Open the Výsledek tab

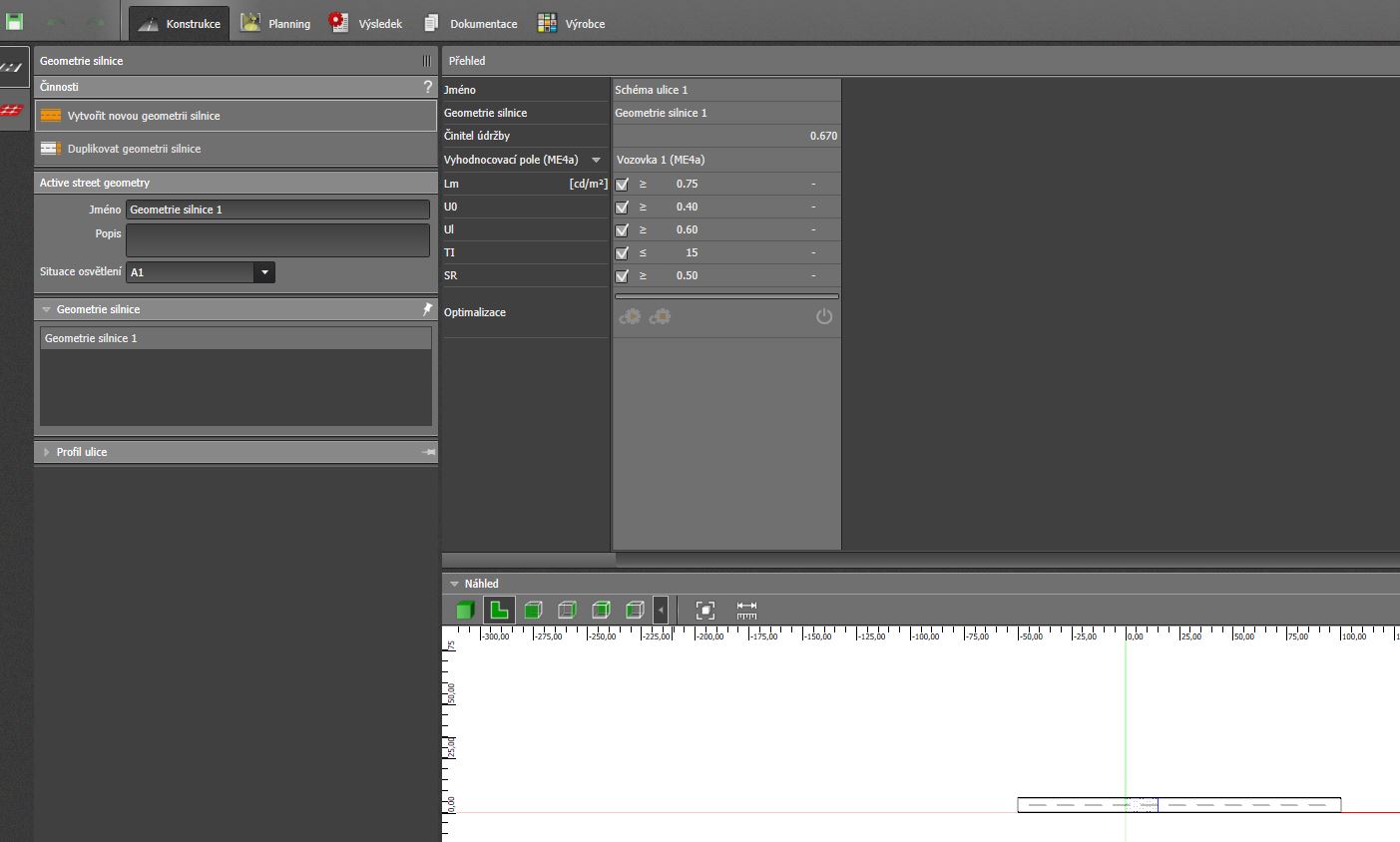tap(365, 23)
